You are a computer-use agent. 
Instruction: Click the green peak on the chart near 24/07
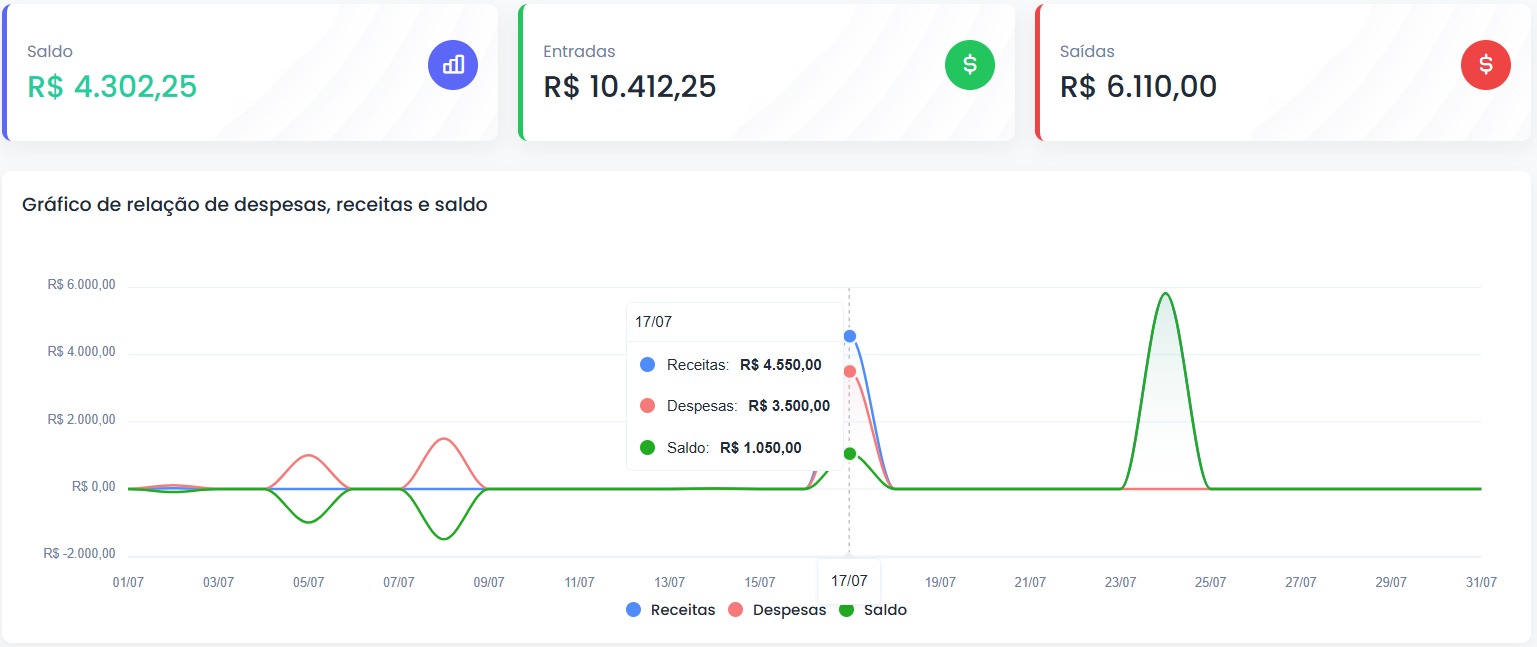[x=1165, y=294]
